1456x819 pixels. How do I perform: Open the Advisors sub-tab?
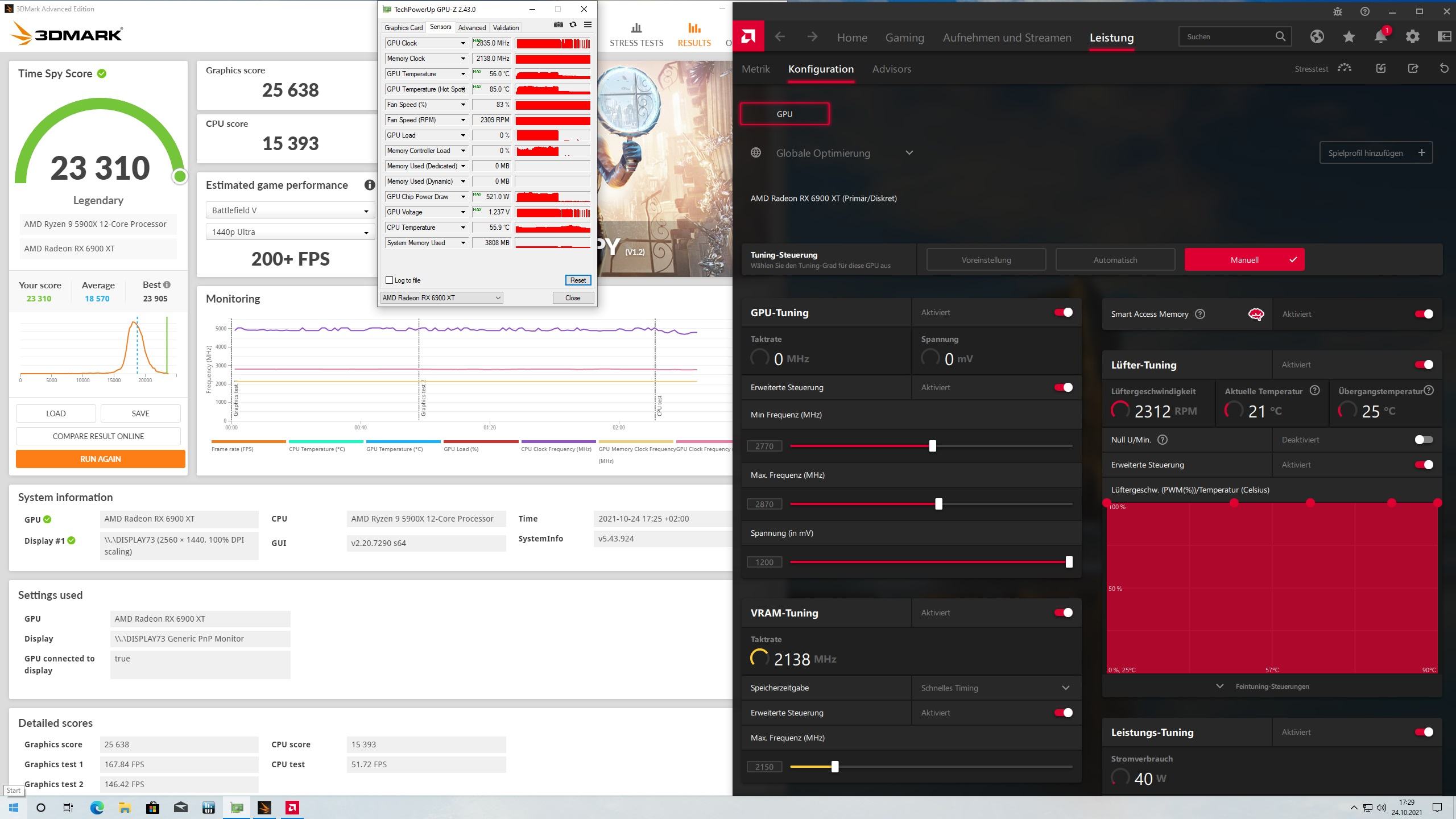(892, 69)
